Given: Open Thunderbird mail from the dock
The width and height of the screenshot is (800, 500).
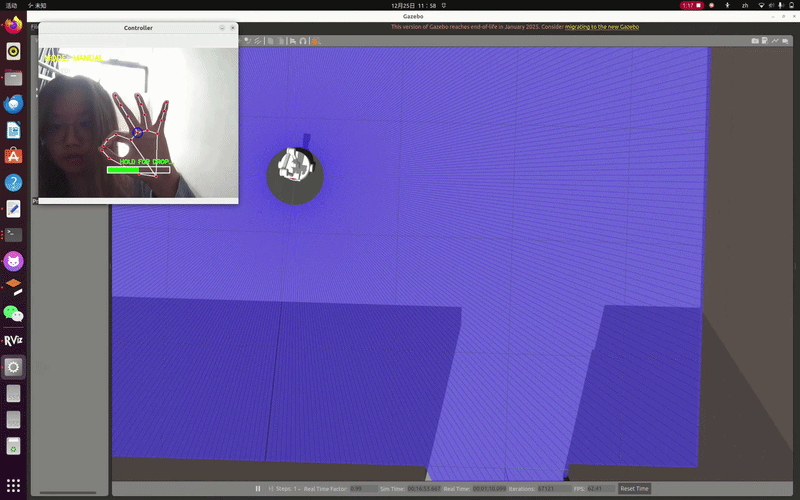Looking at the screenshot, I should pos(13,104).
